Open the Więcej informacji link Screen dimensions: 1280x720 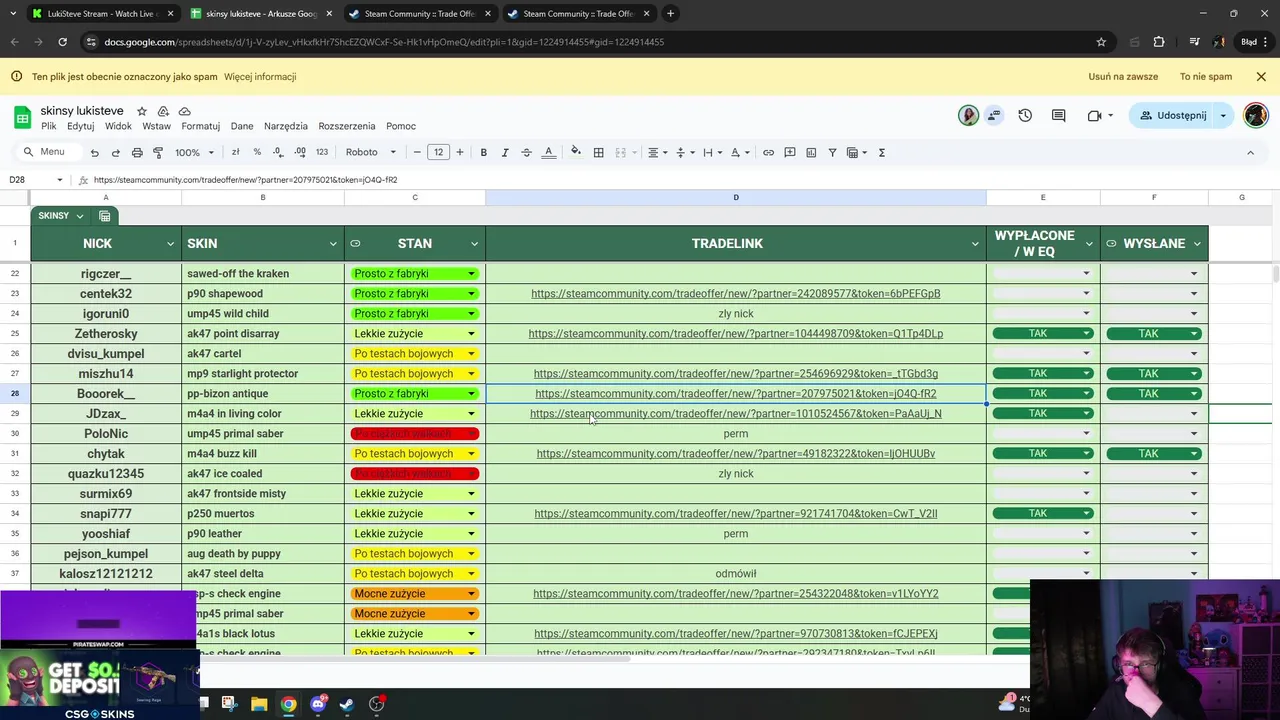pyautogui.click(x=260, y=77)
